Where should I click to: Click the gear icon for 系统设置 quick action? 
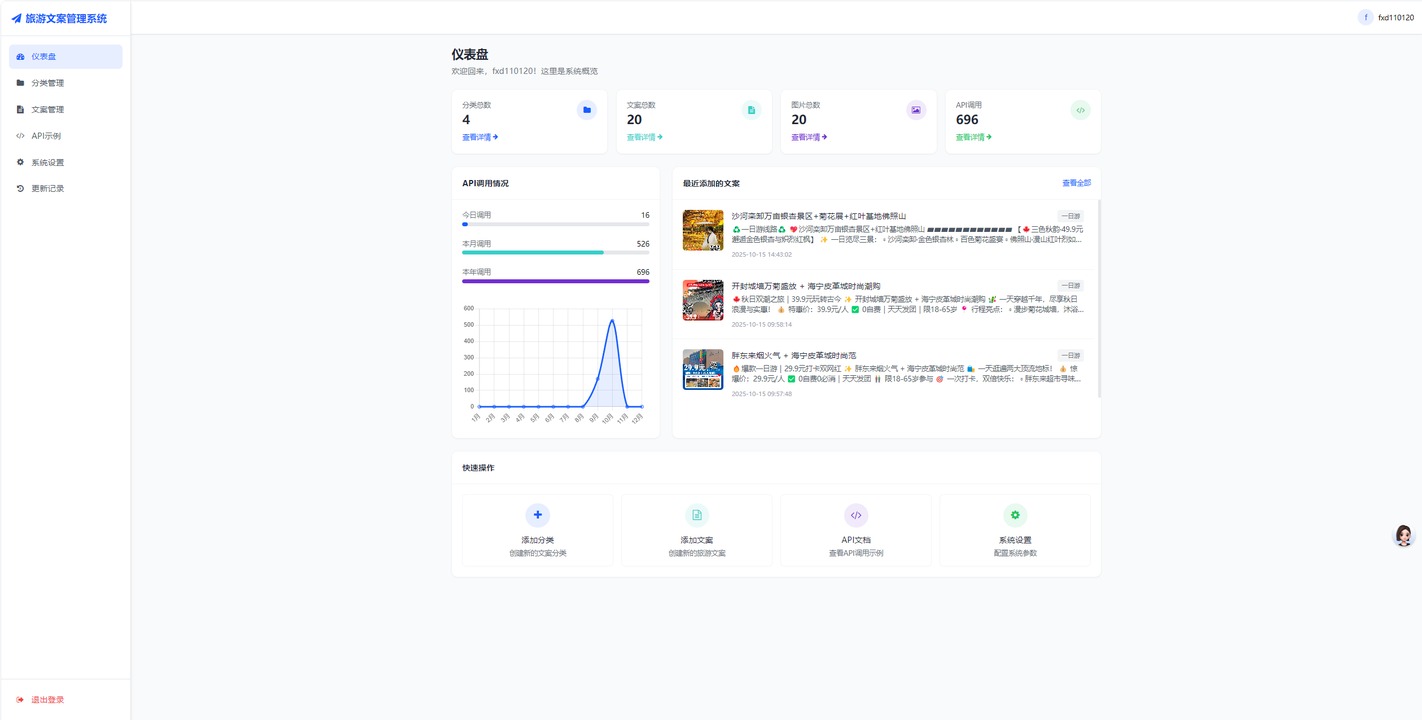1015,515
